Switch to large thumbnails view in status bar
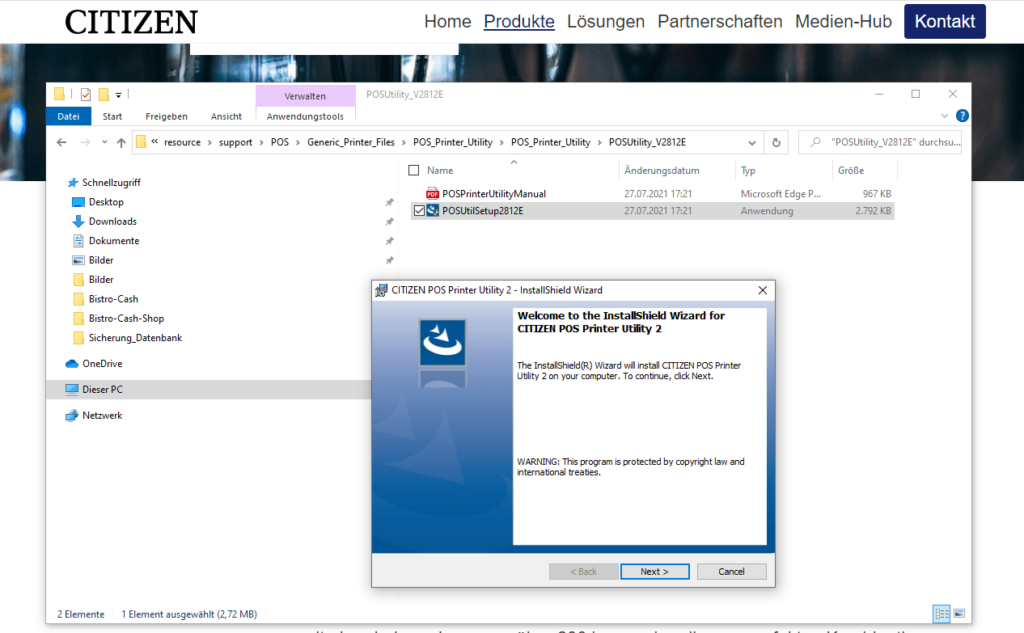This screenshot has width=1024, height=633. [x=959, y=613]
